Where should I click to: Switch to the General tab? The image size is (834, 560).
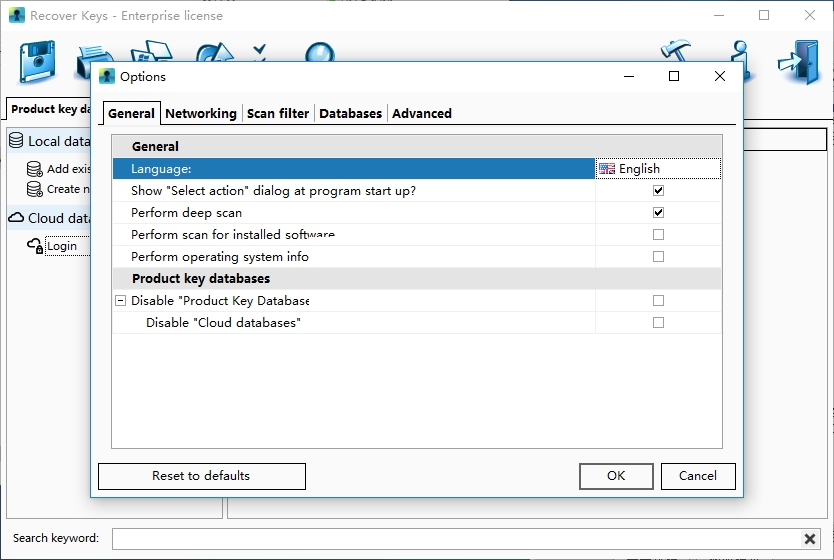131,113
